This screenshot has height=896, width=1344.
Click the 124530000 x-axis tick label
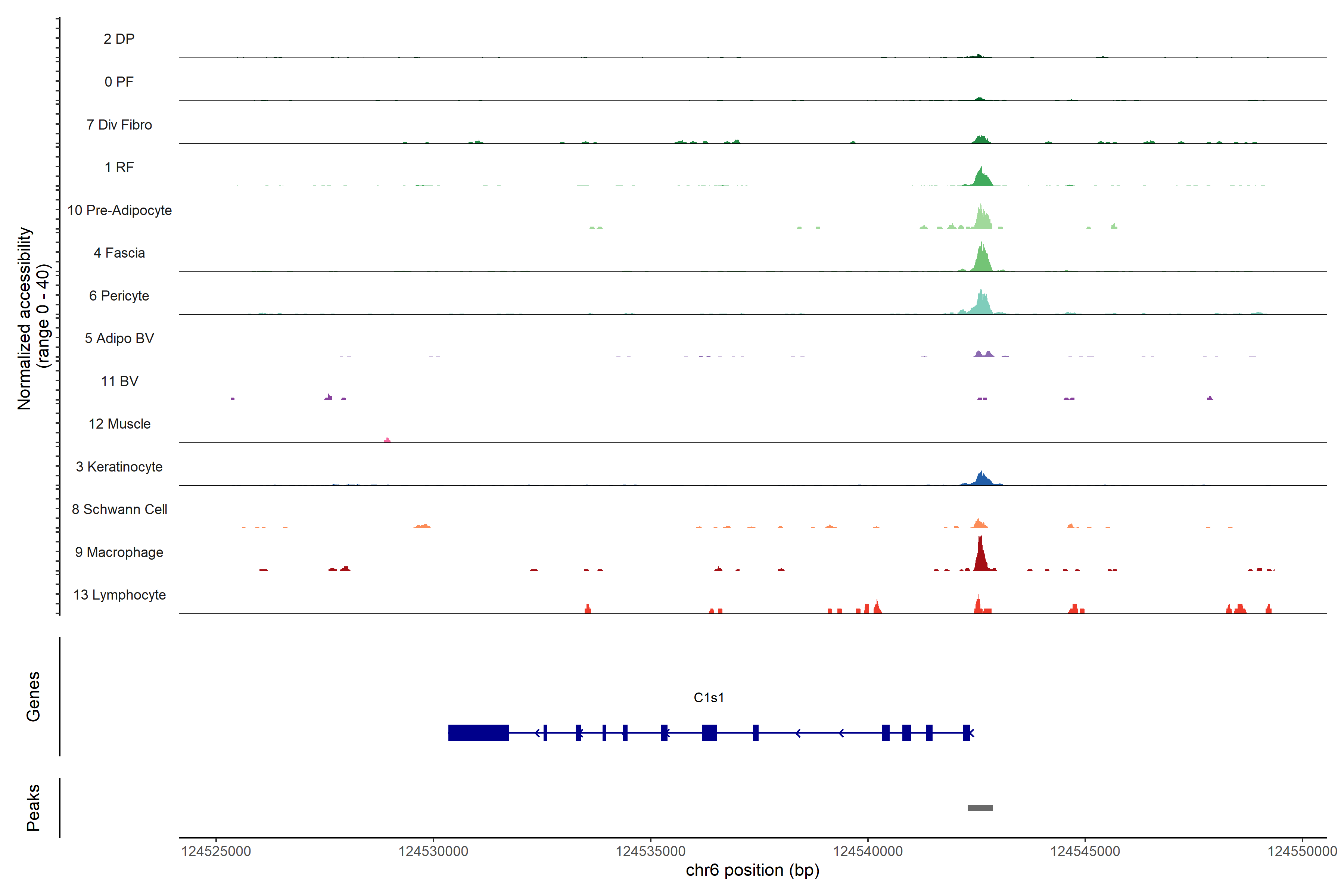pos(433,852)
